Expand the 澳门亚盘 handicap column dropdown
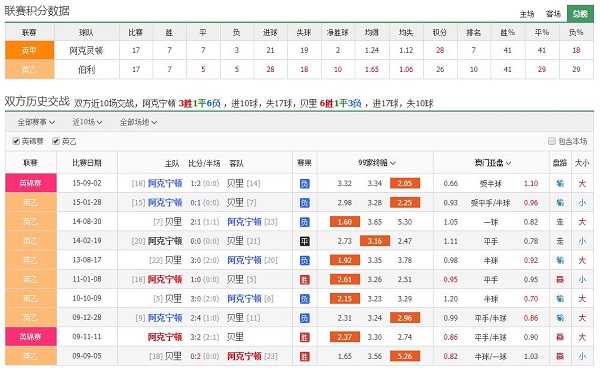600x368 pixels. [x=493, y=163]
